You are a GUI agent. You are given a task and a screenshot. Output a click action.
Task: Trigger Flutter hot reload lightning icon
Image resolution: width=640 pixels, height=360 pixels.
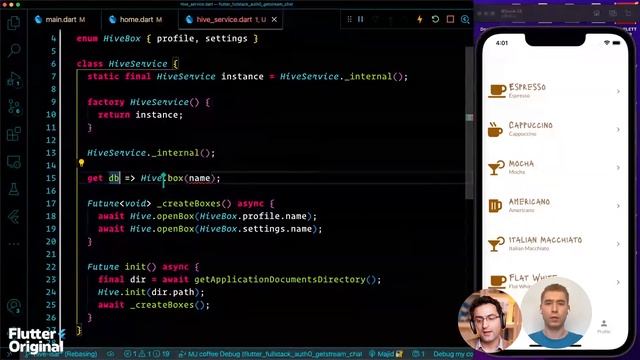tap(419, 19)
